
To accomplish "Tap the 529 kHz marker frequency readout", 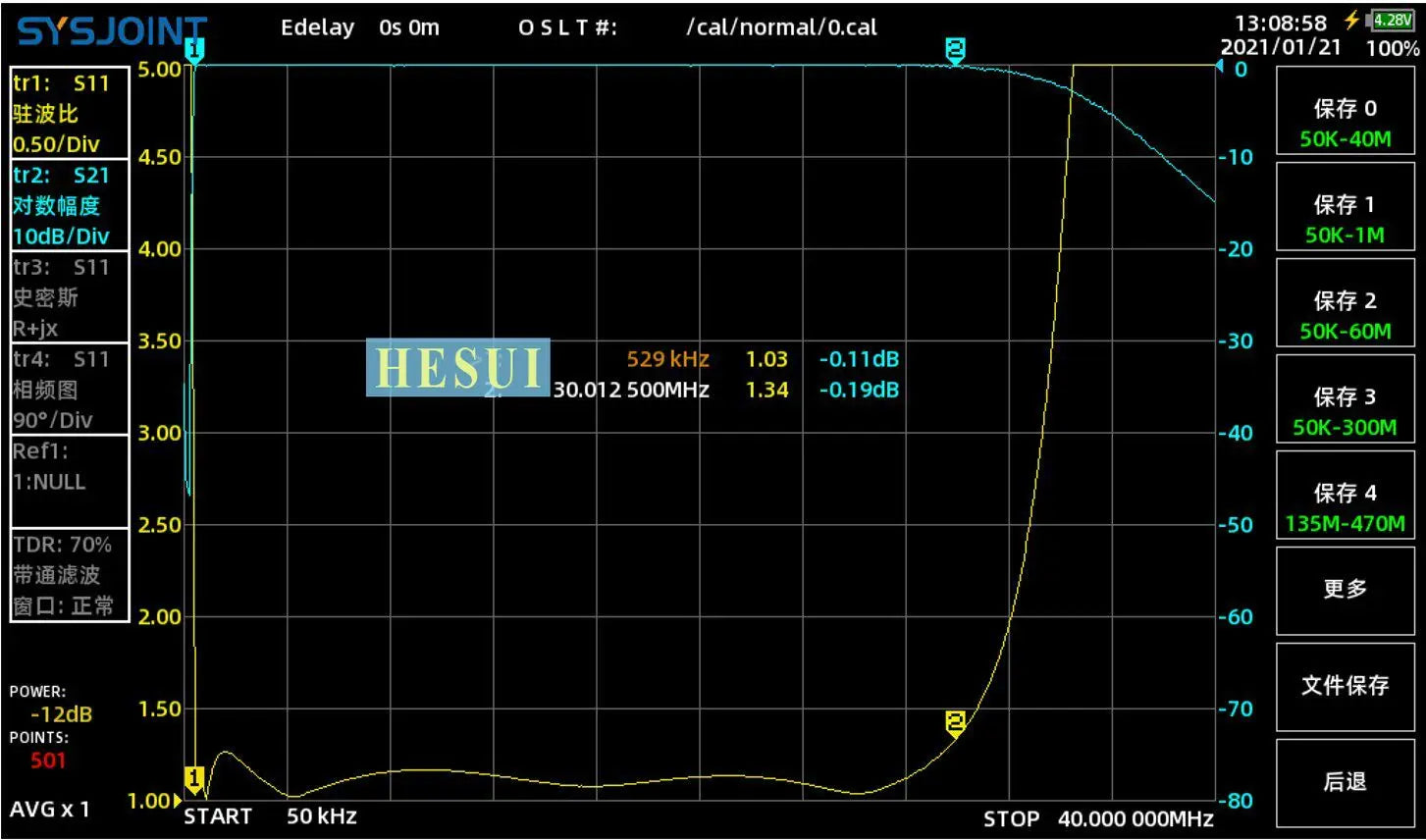I will click(x=667, y=359).
